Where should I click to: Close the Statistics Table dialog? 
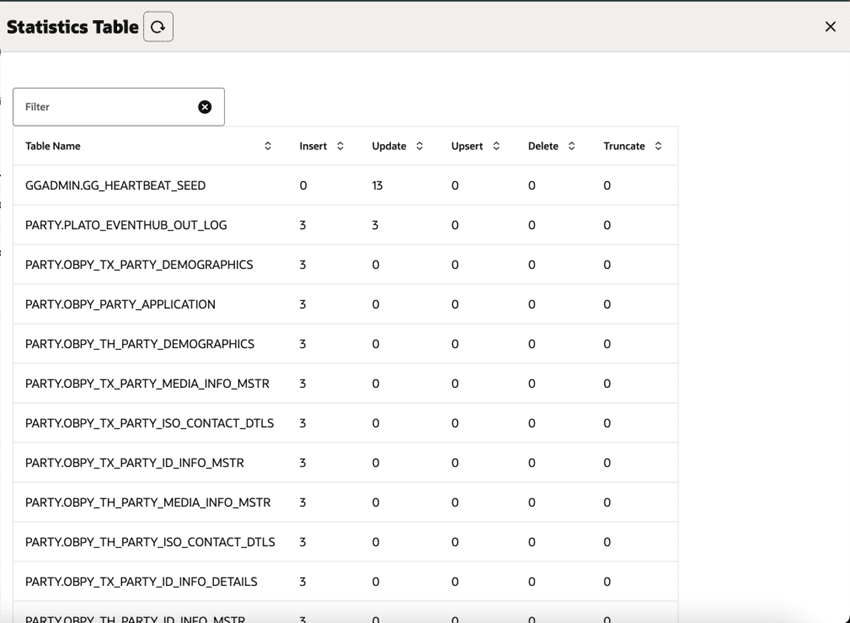pos(830,27)
